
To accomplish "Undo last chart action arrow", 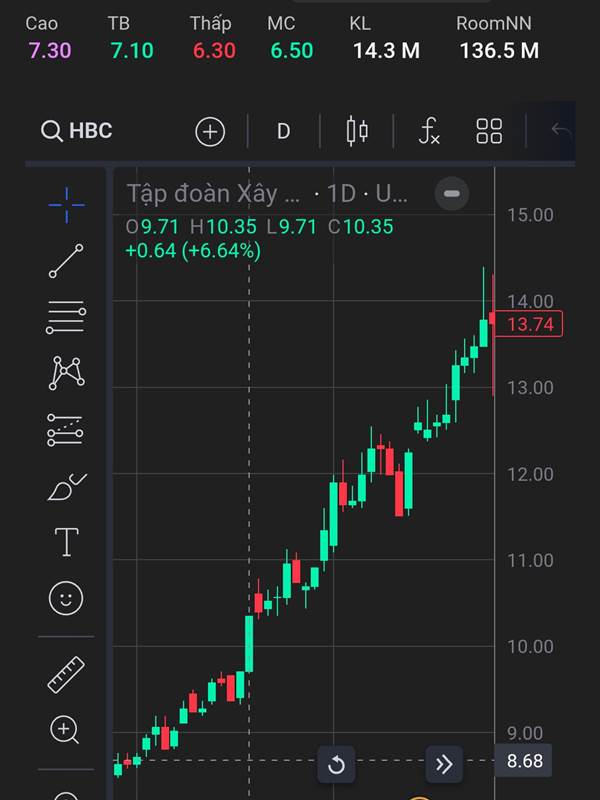I will [561, 130].
